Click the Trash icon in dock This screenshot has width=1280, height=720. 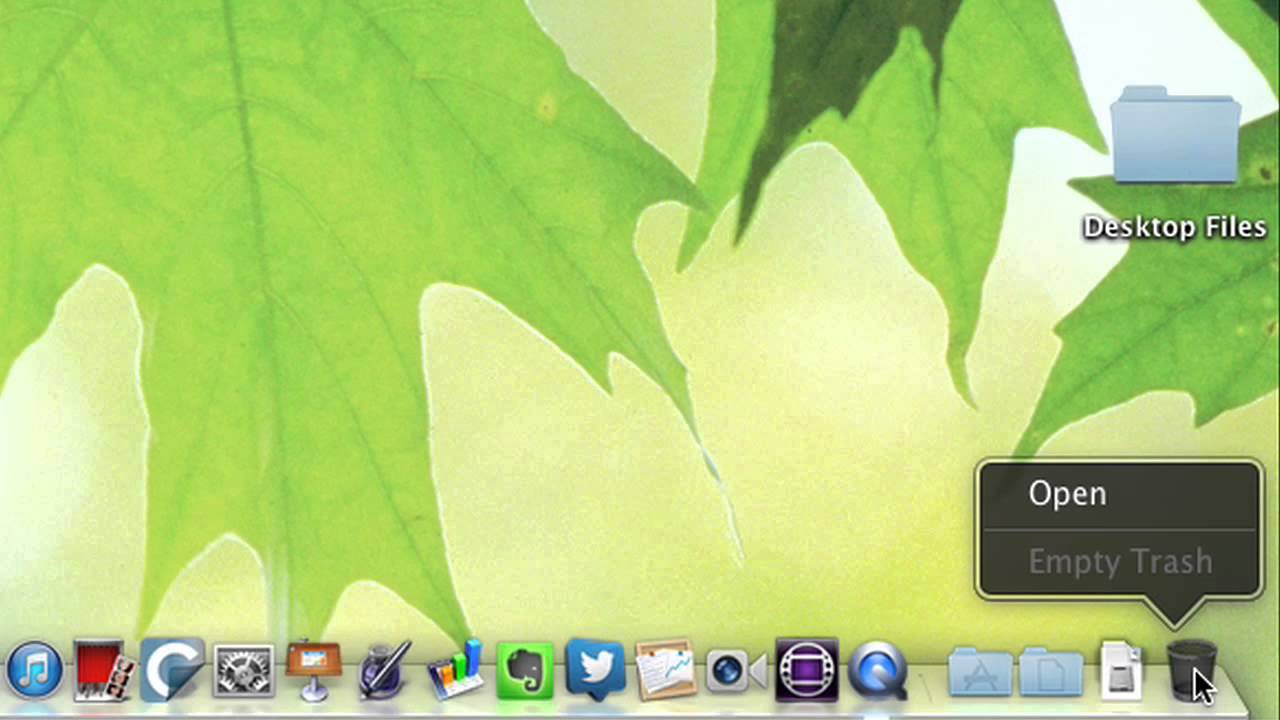[x=1192, y=670]
